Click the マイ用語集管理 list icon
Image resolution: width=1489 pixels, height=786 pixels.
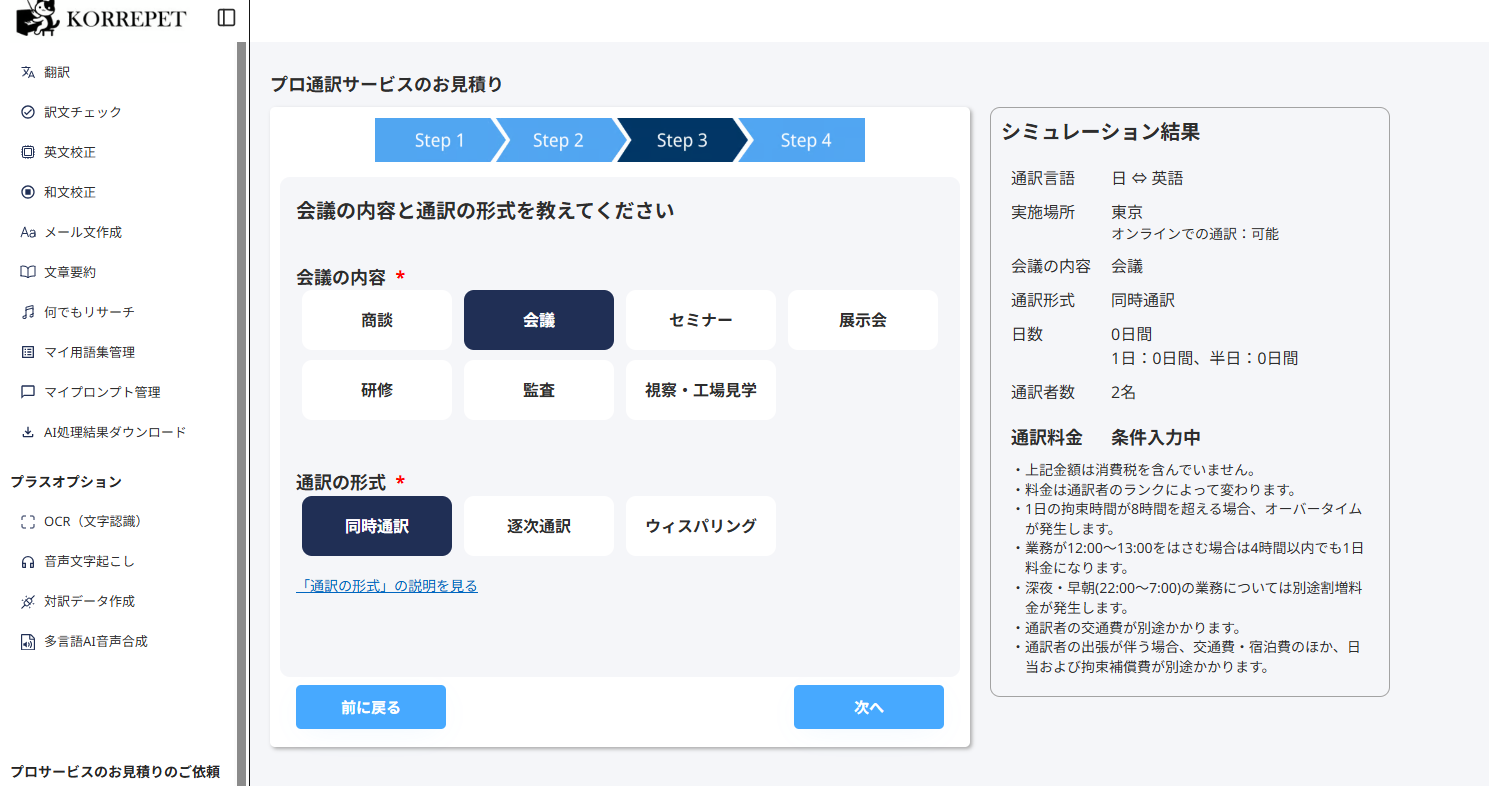pos(28,352)
